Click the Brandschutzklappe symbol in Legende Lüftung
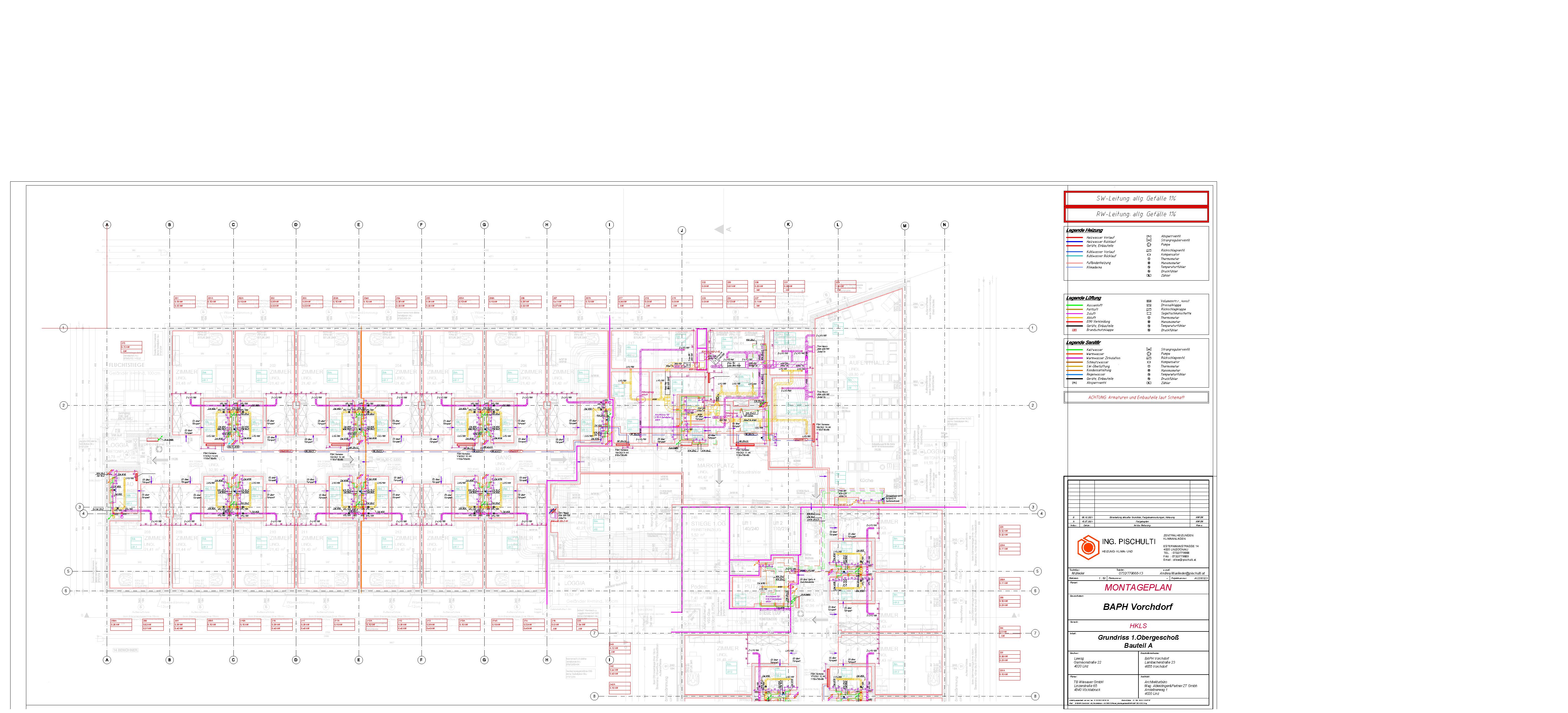Screen dimensions: 1568x713 pyautogui.click(x=1074, y=330)
